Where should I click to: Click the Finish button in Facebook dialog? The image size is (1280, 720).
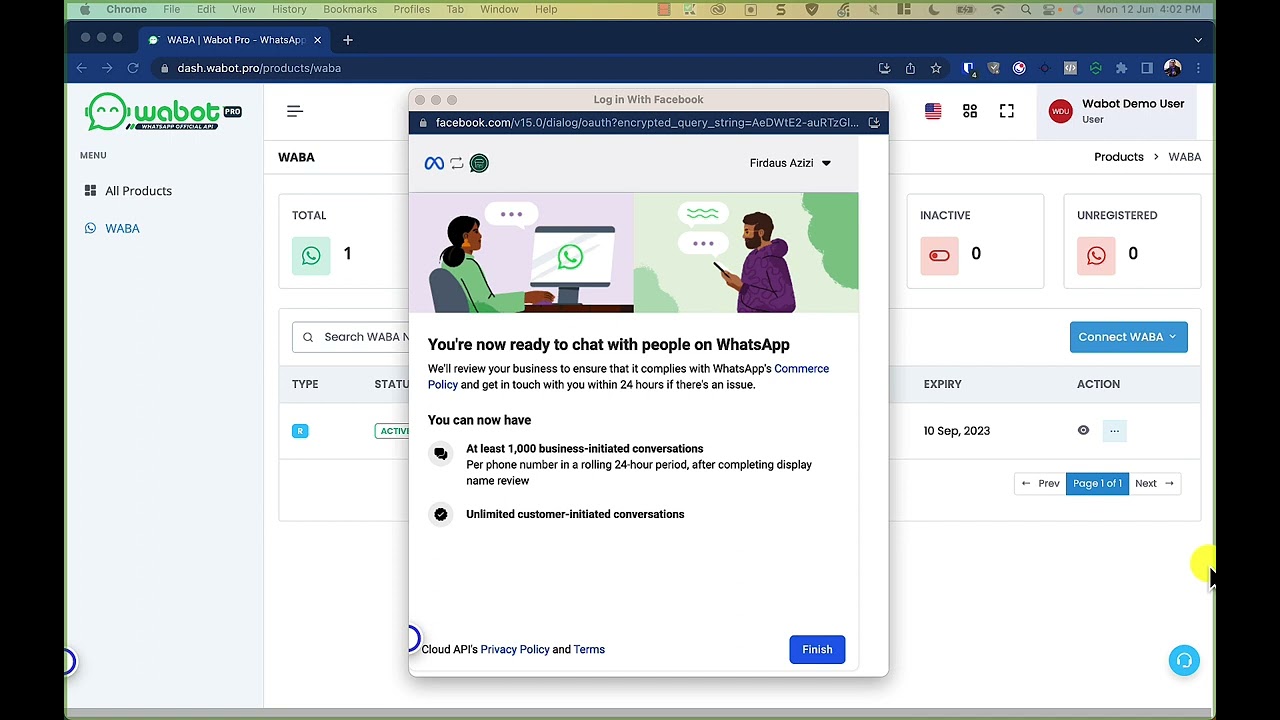click(817, 649)
